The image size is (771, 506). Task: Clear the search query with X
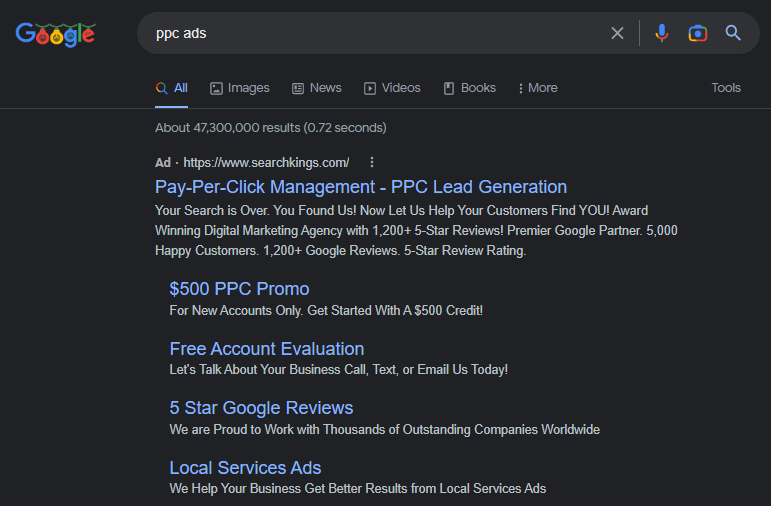tap(617, 33)
